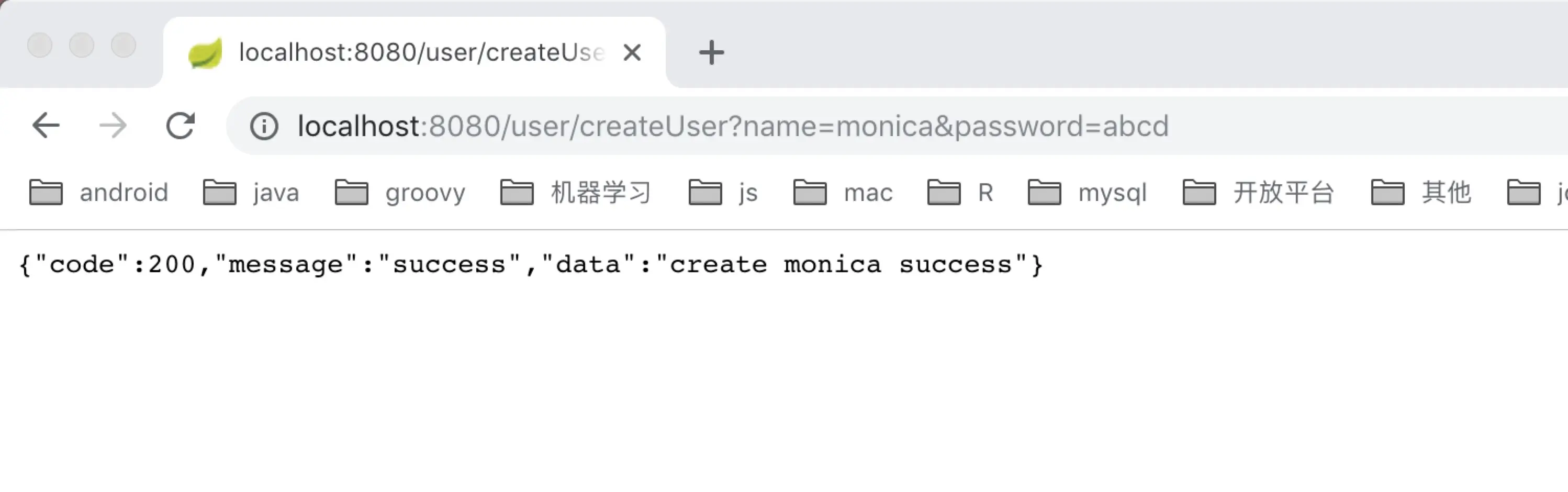Click the Spring leaf favicon on tab
Viewport: 1568px width, 492px height.
point(205,53)
